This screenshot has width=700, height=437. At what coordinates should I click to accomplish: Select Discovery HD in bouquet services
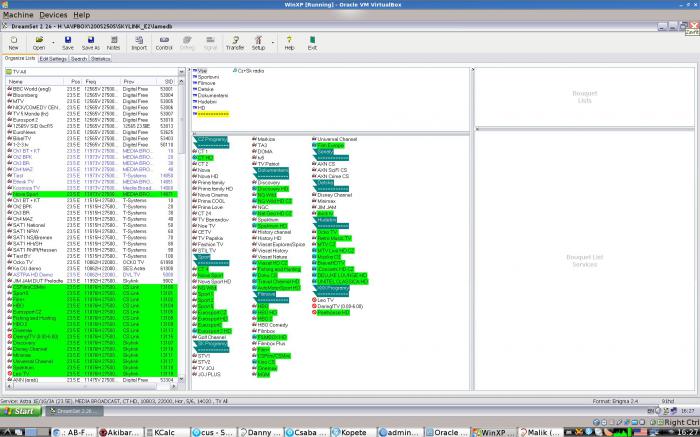click(271, 189)
